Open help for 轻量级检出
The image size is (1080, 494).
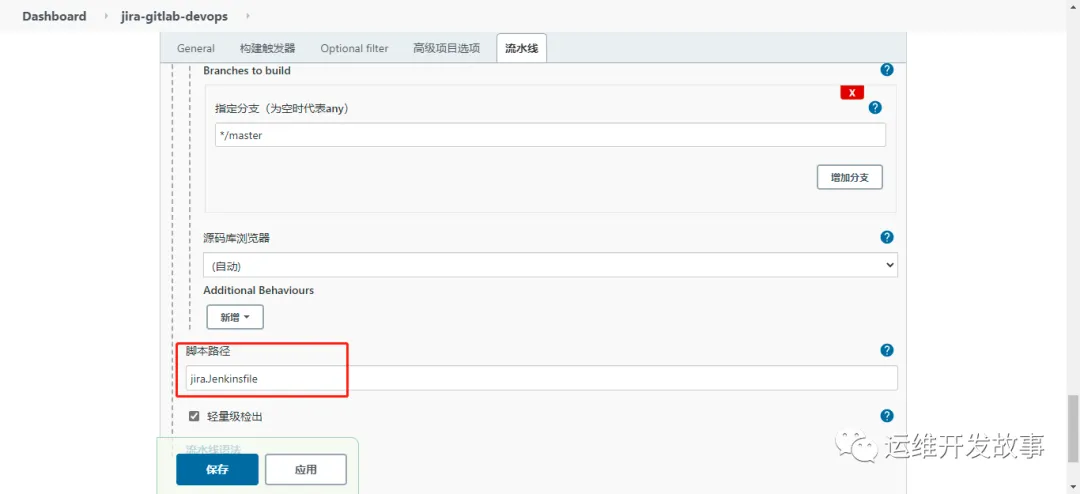click(x=887, y=415)
